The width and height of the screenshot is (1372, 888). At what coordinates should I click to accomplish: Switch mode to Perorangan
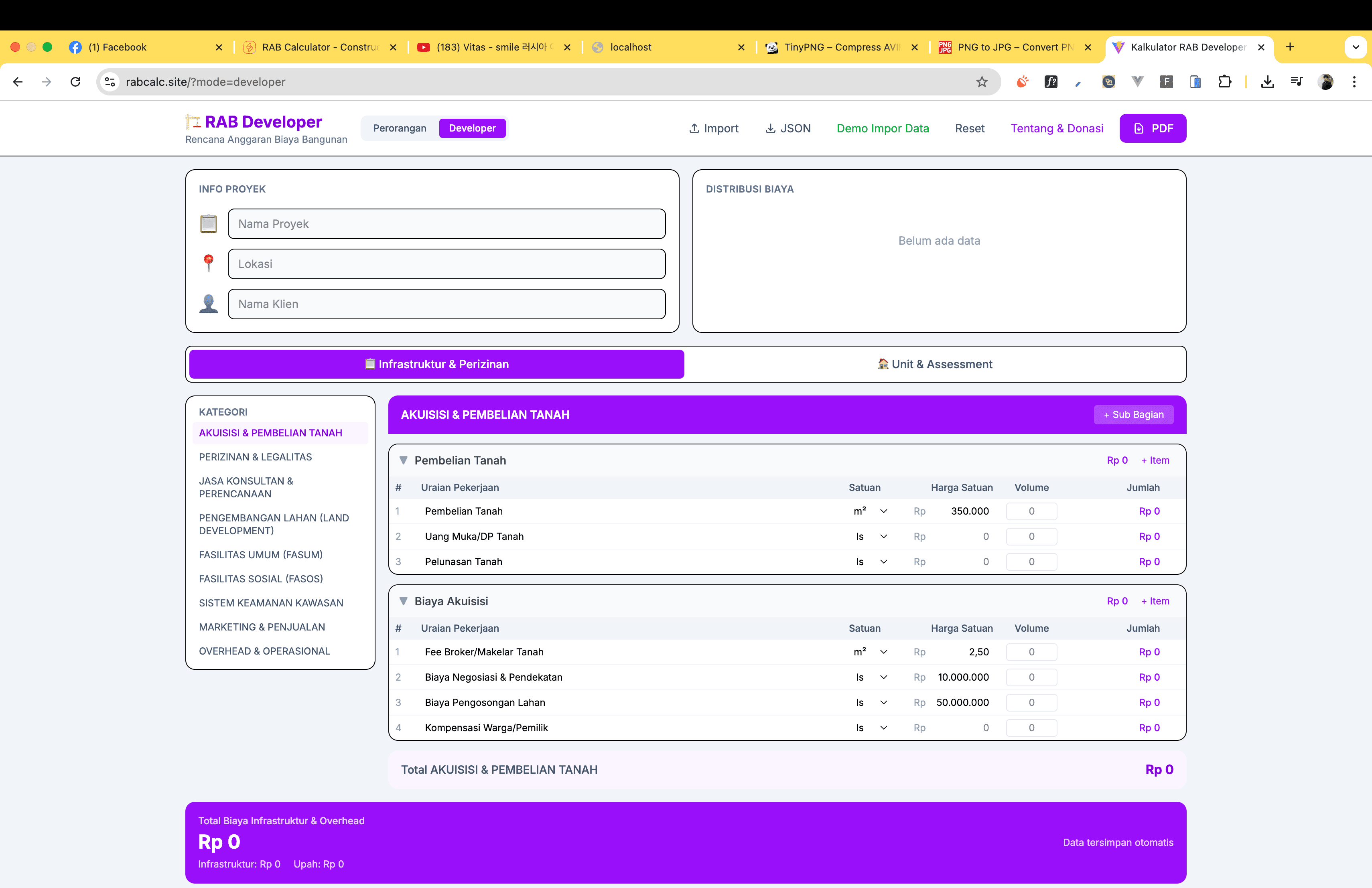(x=400, y=128)
